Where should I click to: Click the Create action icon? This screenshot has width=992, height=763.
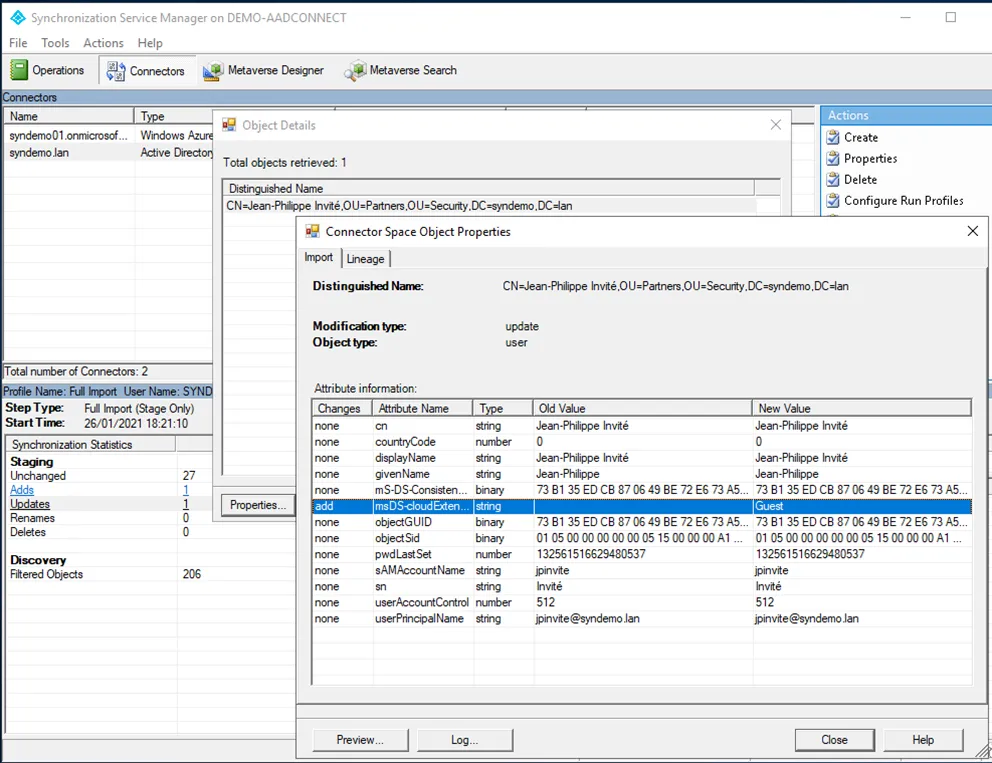coord(833,137)
